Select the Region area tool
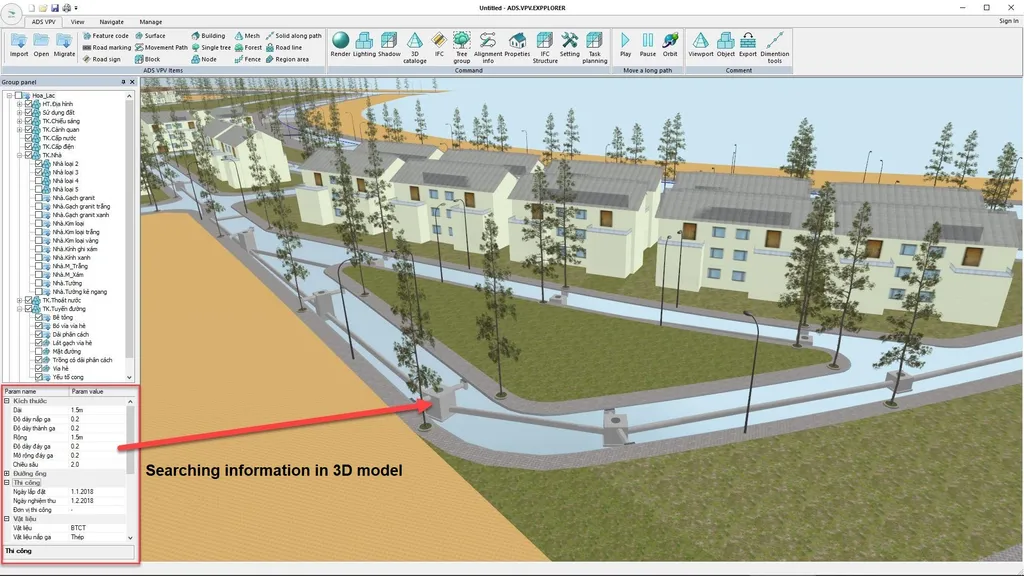1024x576 pixels. pyautogui.click(x=287, y=59)
